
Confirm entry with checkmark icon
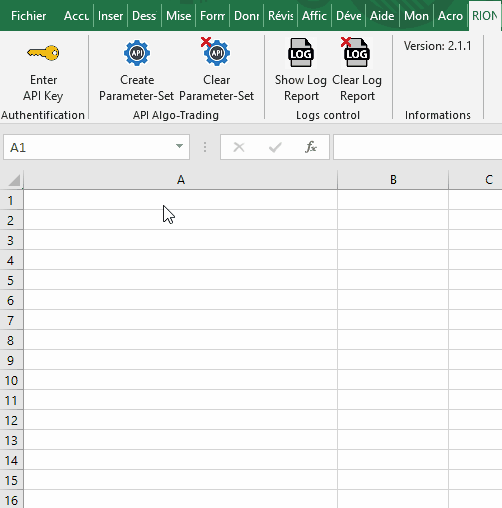click(x=275, y=147)
